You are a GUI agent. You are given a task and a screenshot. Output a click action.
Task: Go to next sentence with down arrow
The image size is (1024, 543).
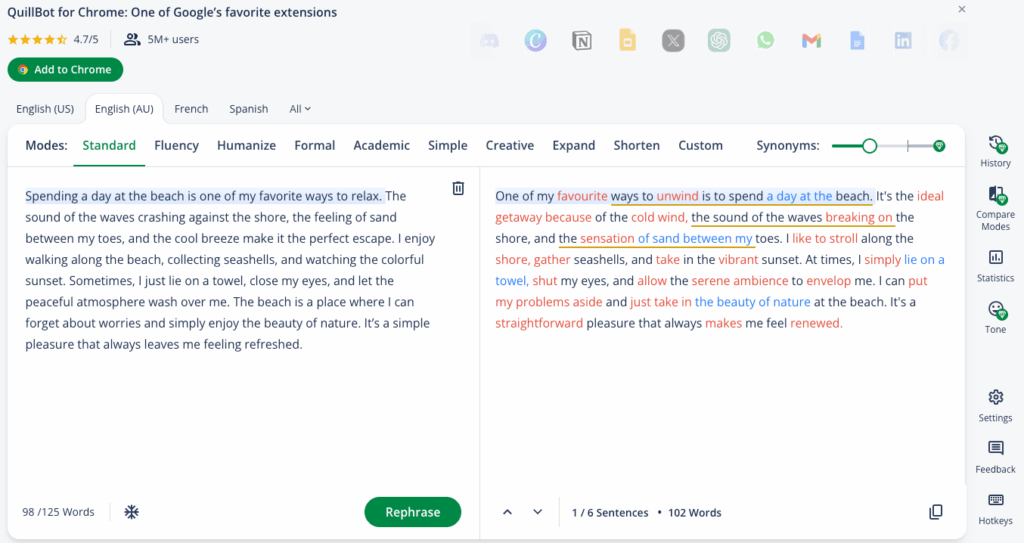point(537,512)
